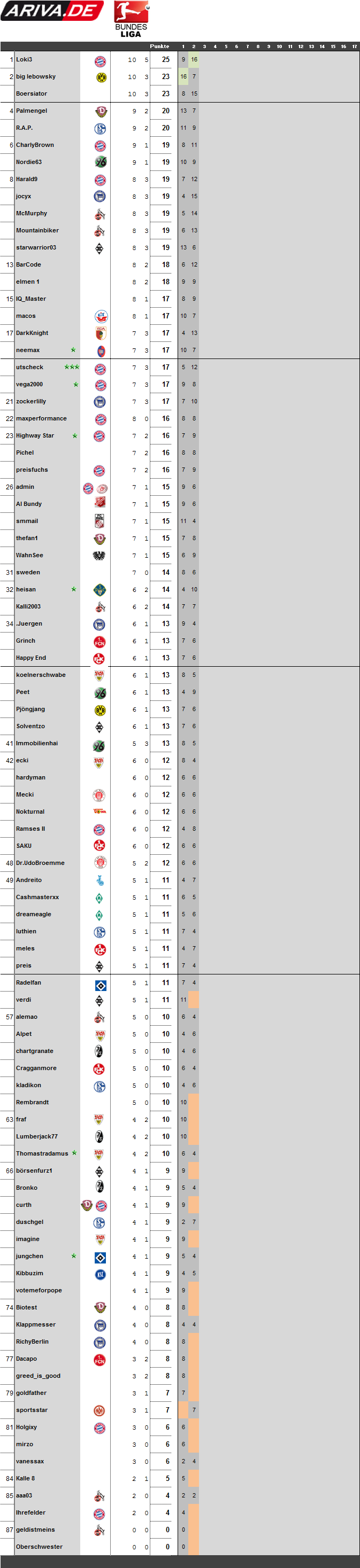Open the Loki3 player profile
Image resolution: width=360 pixels, height=1568 pixels.
click(x=25, y=60)
